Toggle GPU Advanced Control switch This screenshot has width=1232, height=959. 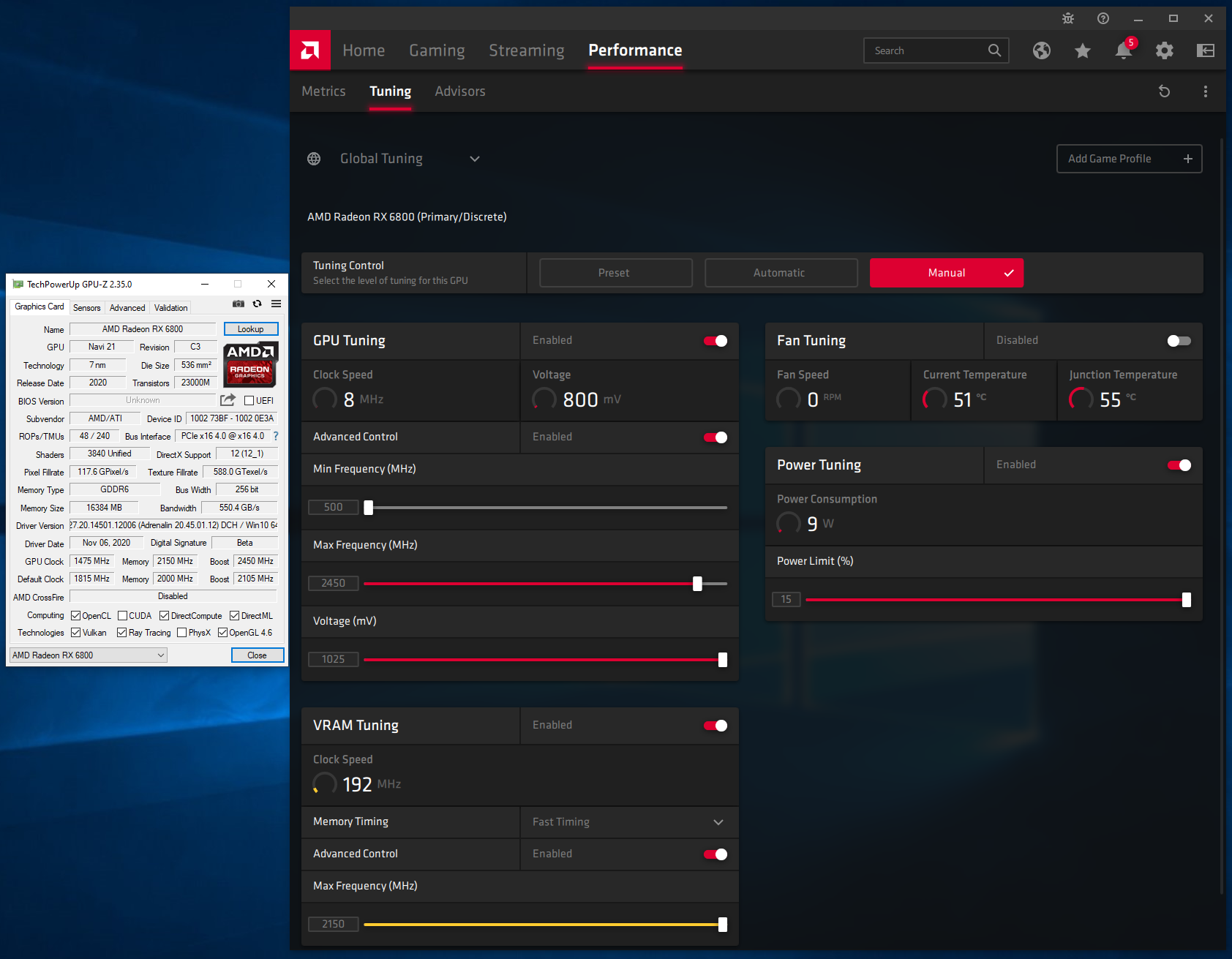click(x=715, y=437)
